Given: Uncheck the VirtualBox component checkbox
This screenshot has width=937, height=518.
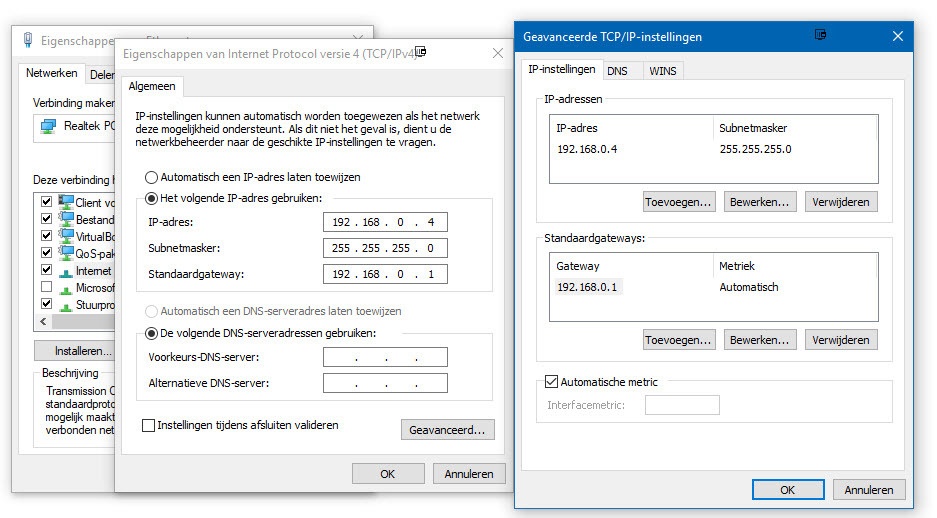Looking at the screenshot, I should (46, 235).
